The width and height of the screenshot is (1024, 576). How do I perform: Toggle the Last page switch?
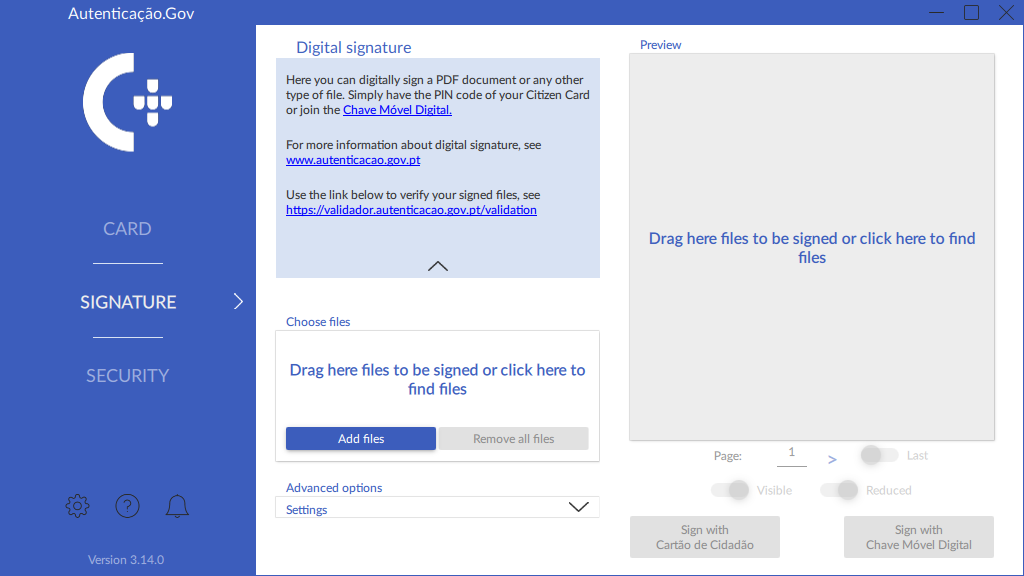[879, 455]
